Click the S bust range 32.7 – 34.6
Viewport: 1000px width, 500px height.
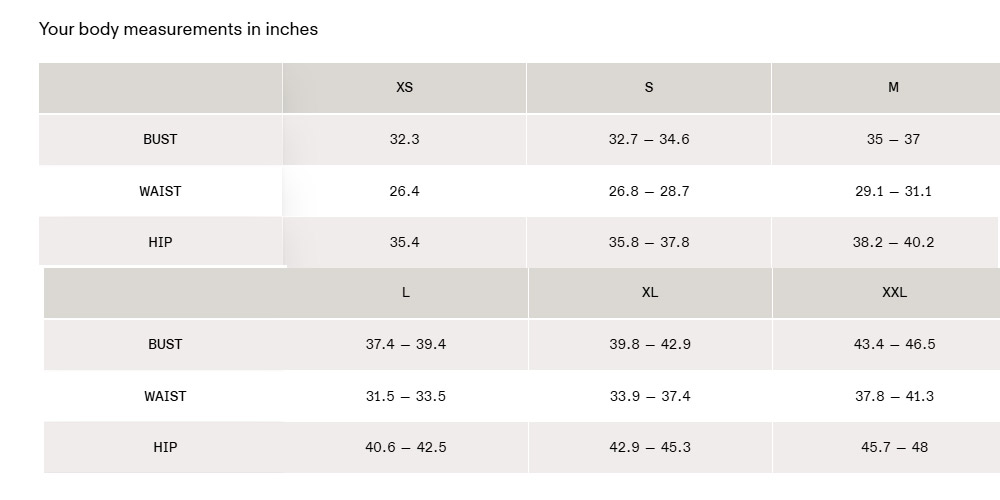649,139
